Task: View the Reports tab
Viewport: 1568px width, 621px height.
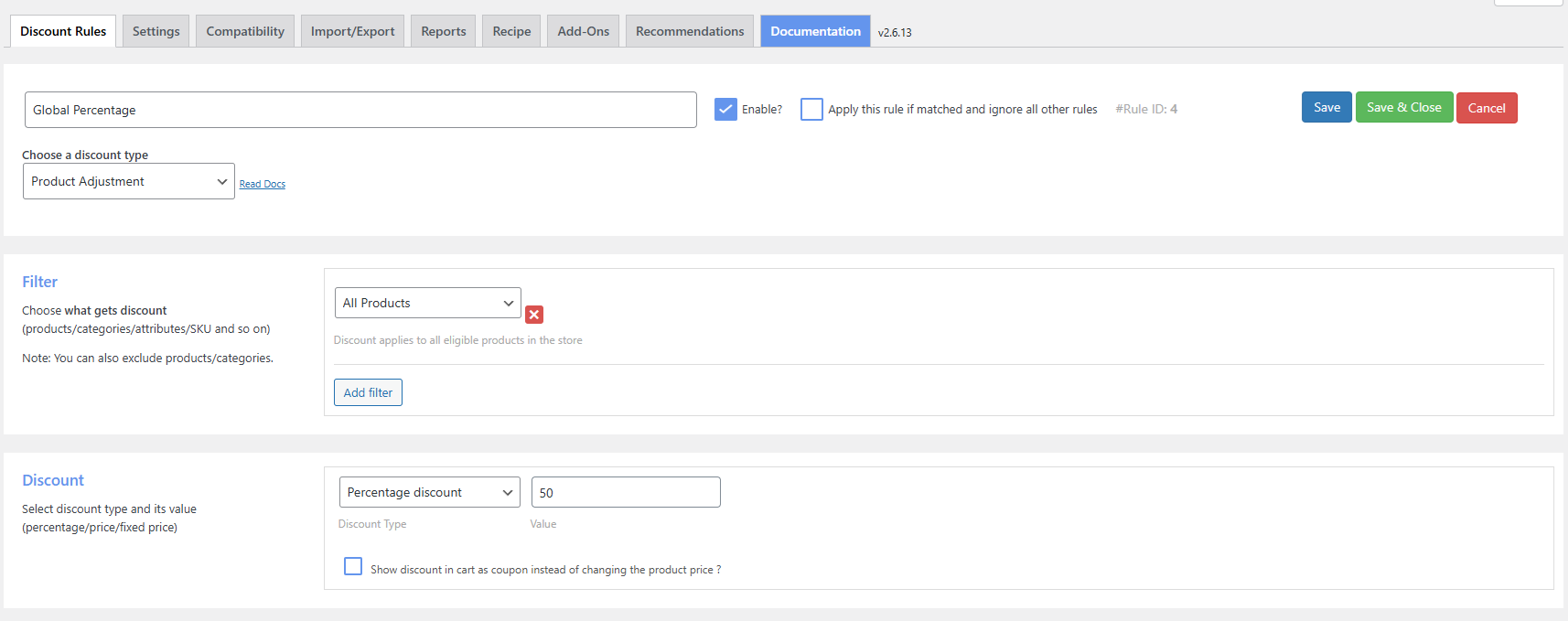Action: click(443, 31)
